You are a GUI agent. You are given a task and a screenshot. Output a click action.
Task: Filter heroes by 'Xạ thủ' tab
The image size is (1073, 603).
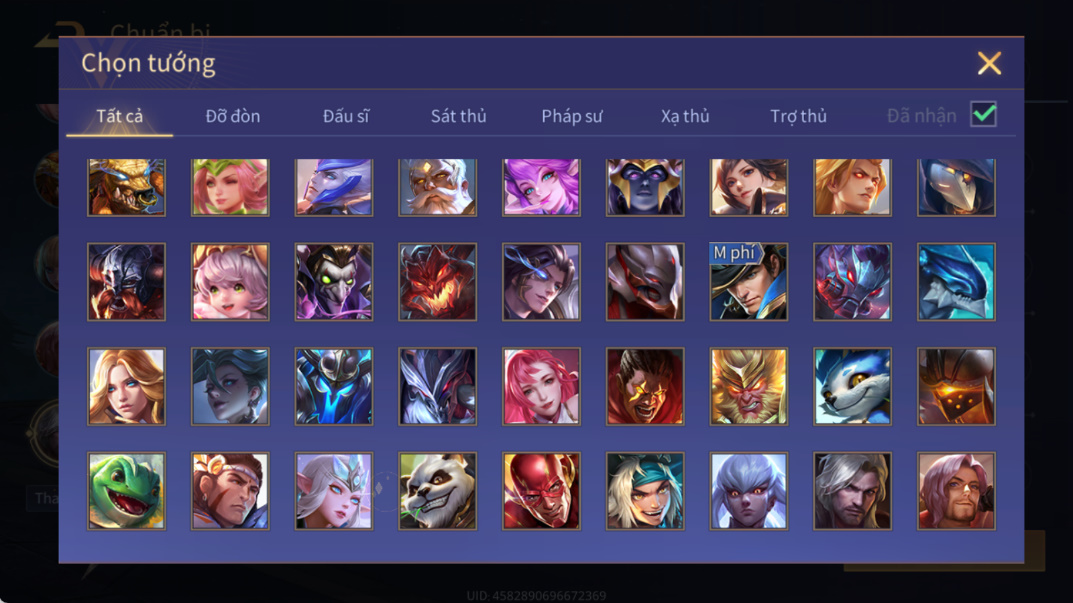[x=685, y=116]
